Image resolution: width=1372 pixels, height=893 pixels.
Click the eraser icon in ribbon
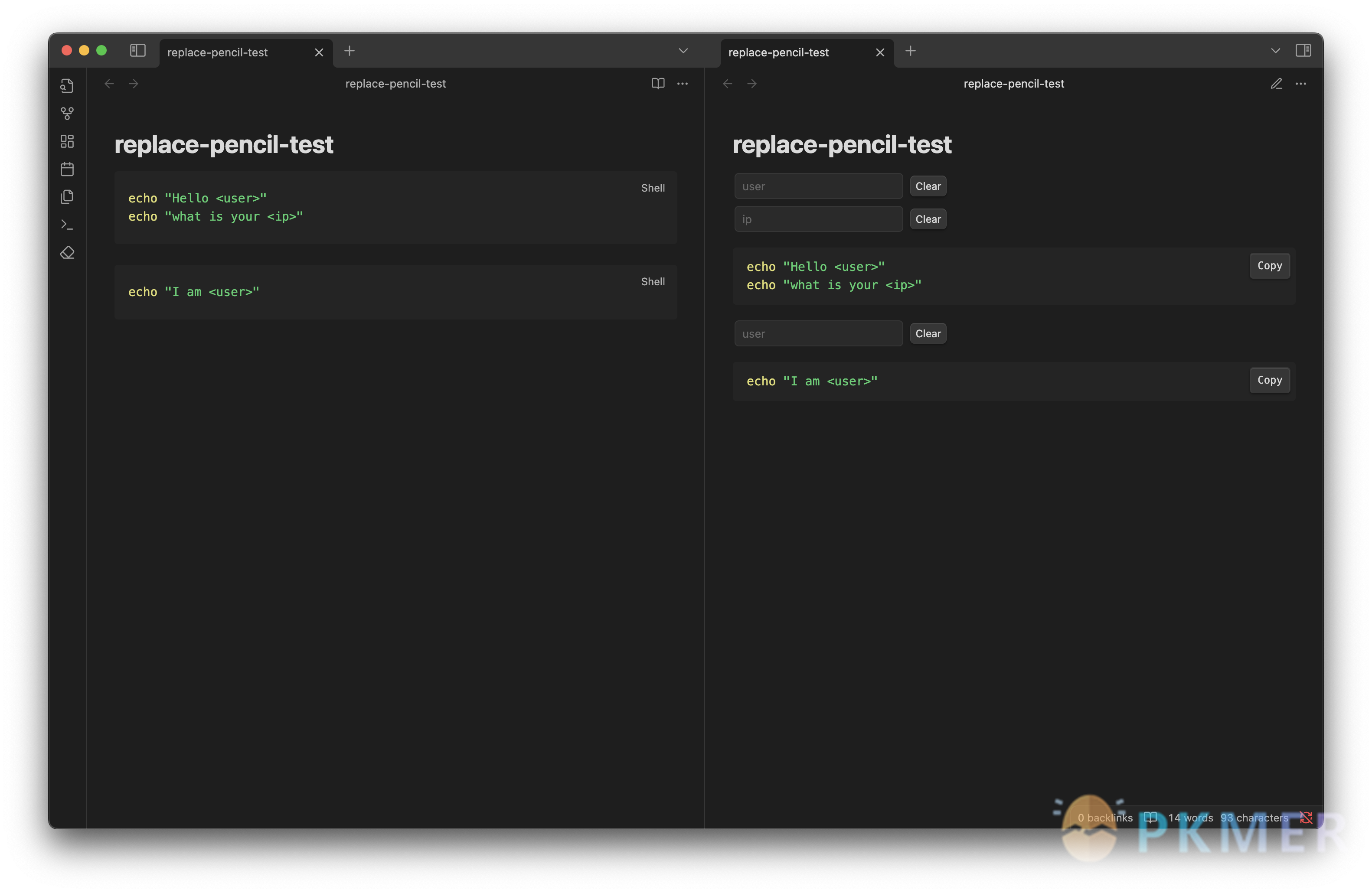point(67,252)
